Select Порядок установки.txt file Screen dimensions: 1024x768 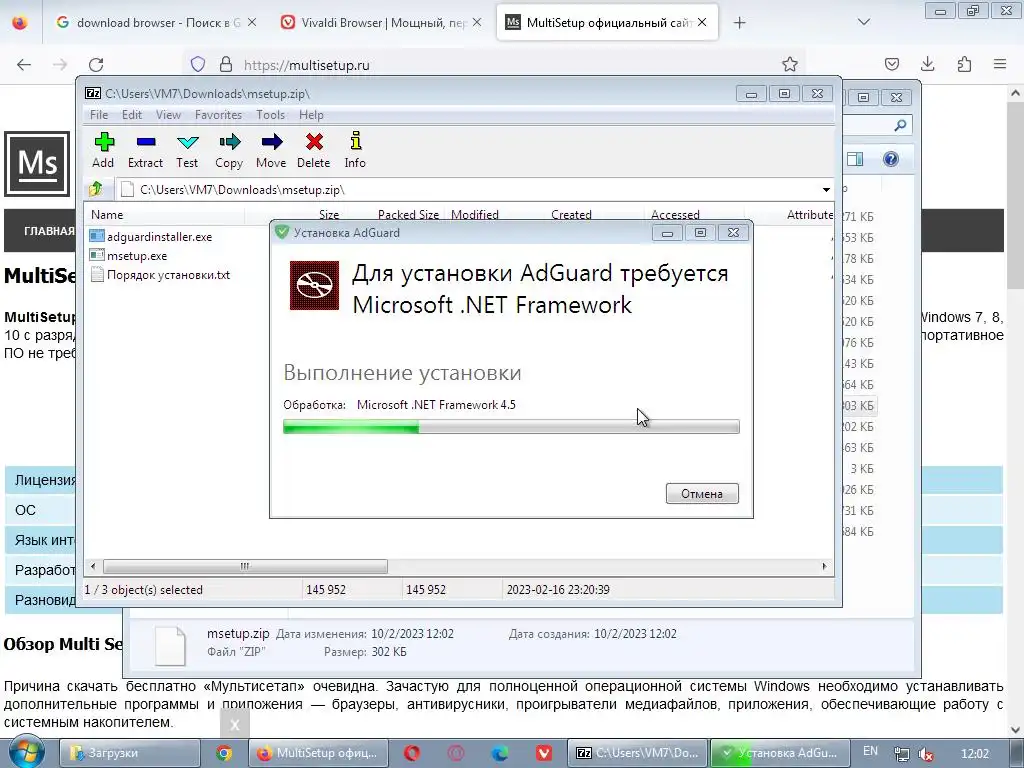coord(168,275)
